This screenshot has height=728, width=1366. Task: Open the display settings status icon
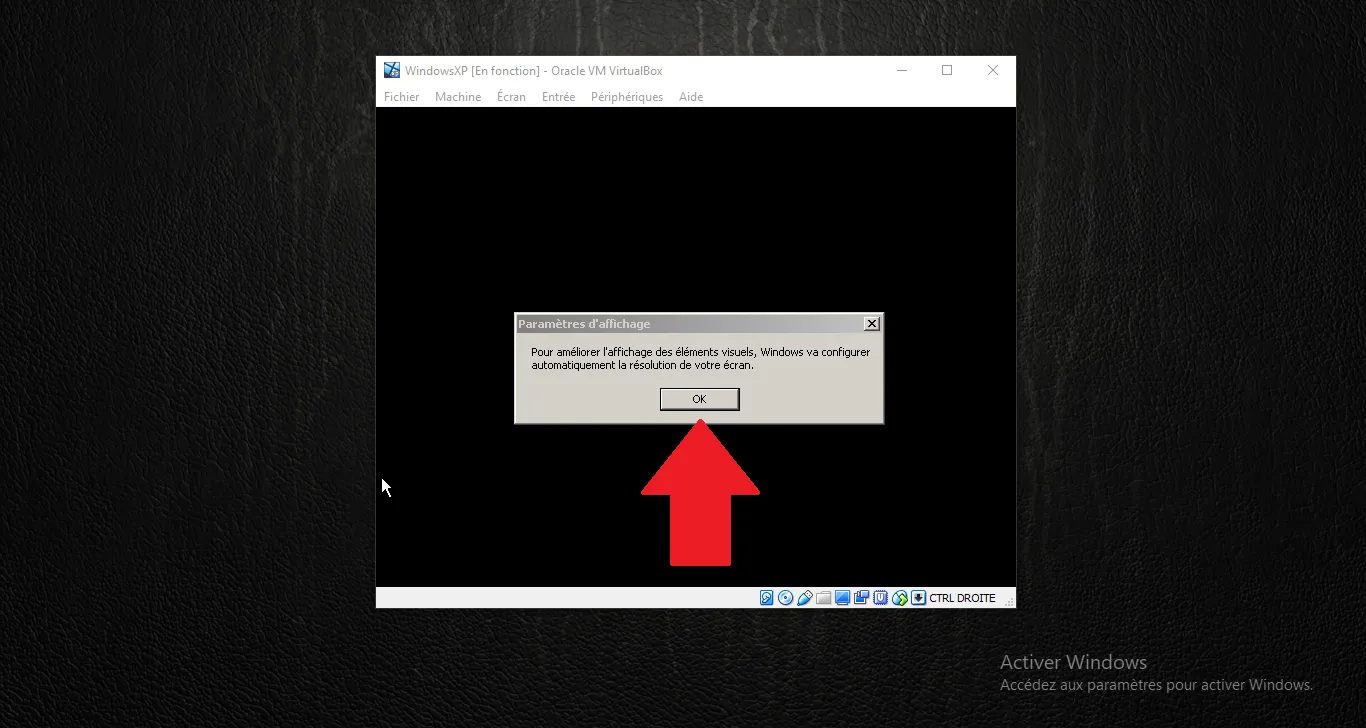[x=842, y=598]
